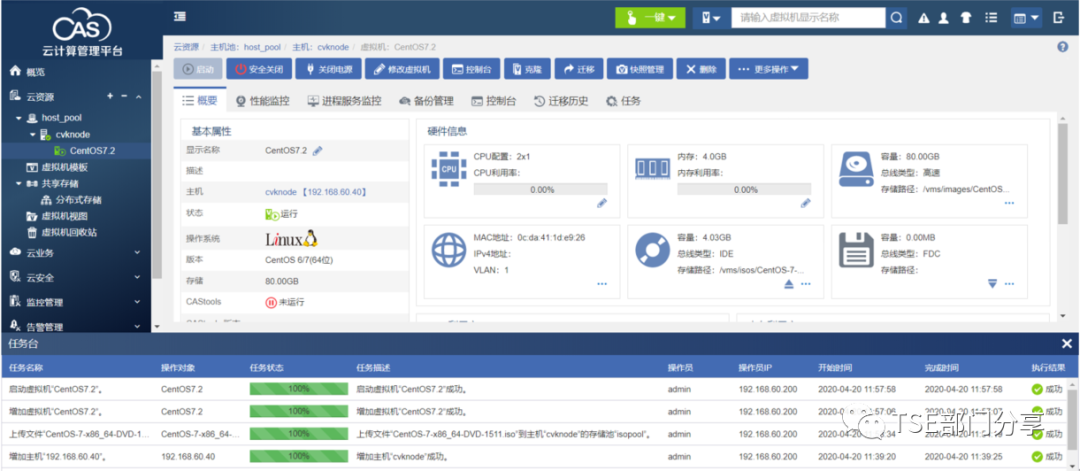Open the help question mark icon
This screenshot has height=471, width=1080.
pos(1062,47)
